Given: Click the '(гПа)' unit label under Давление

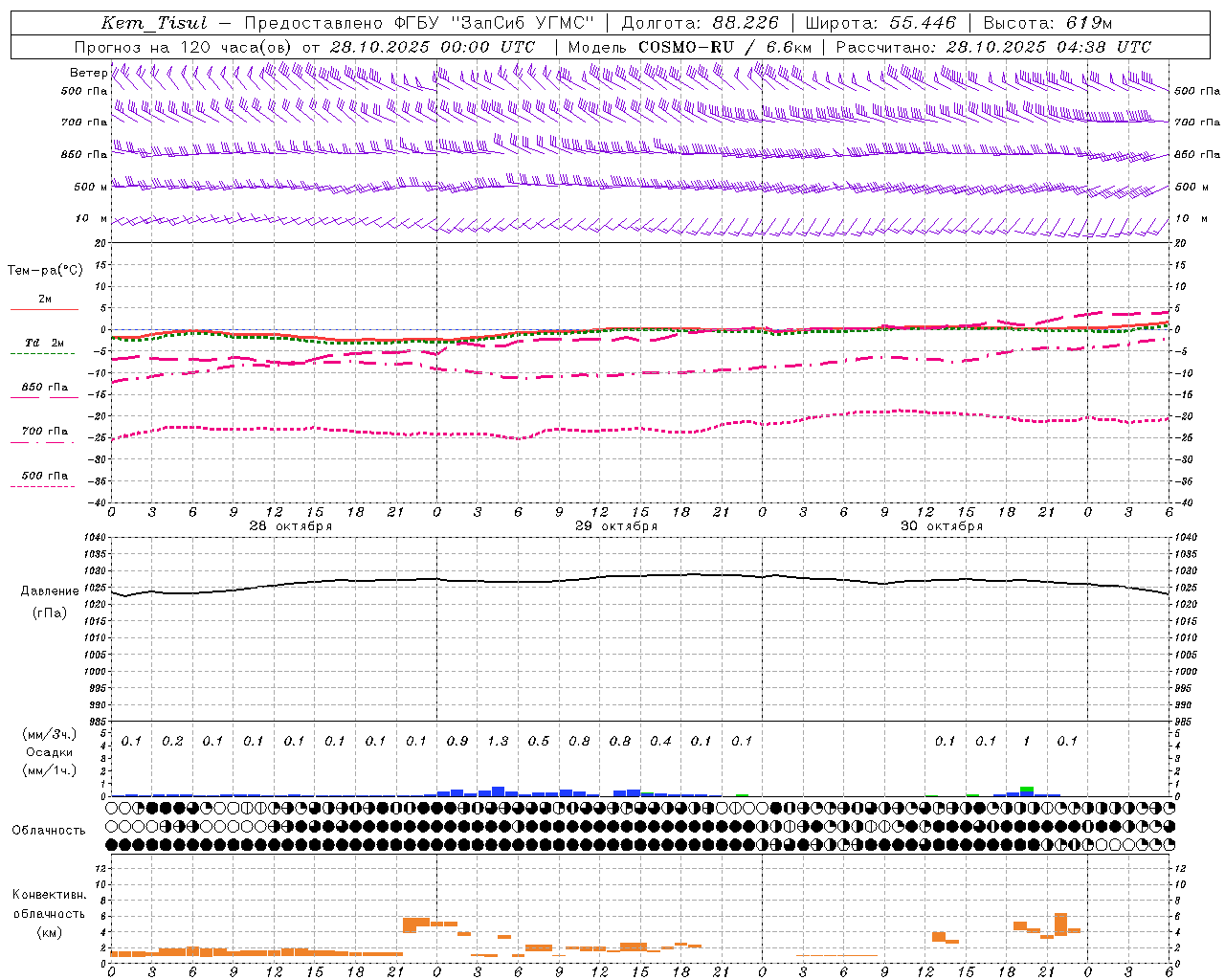Looking at the screenshot, I should point(50,613).
